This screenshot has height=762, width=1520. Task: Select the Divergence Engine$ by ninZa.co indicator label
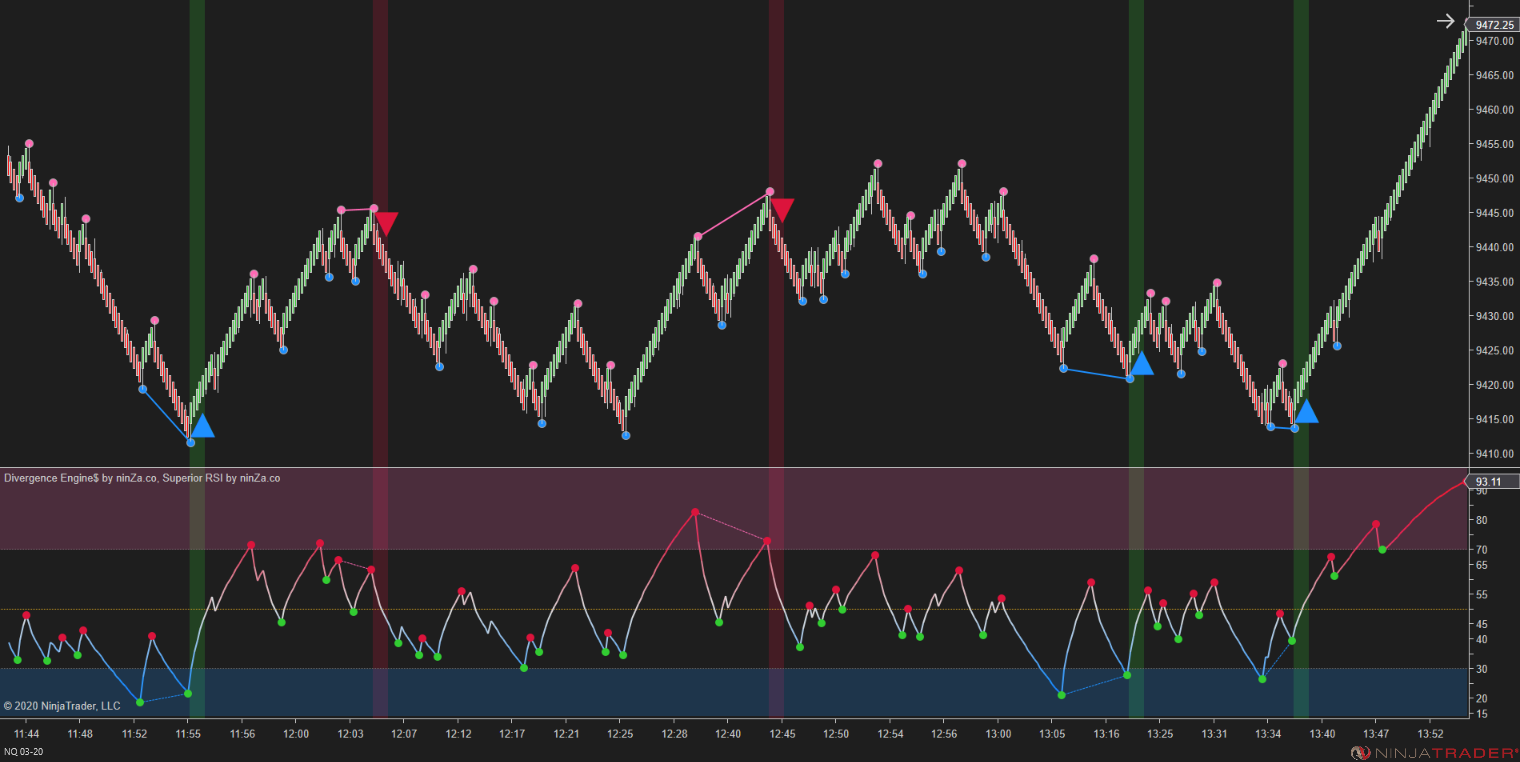click(x=77, y=478)
